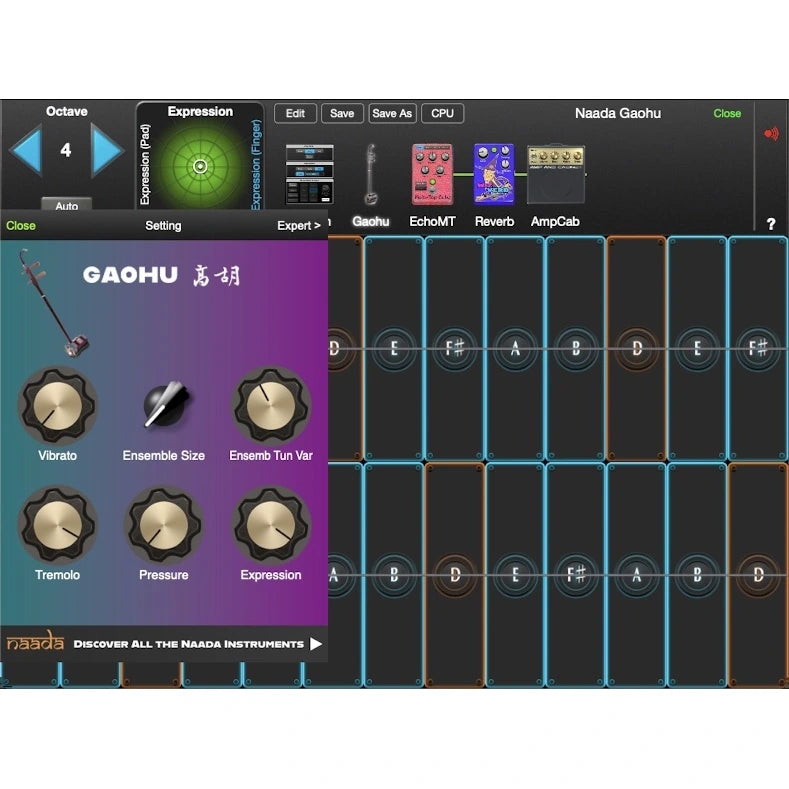Screen dimensions: 789x789
Task: Play the bottom row D note at far right
Action: [x=758, y=575]
